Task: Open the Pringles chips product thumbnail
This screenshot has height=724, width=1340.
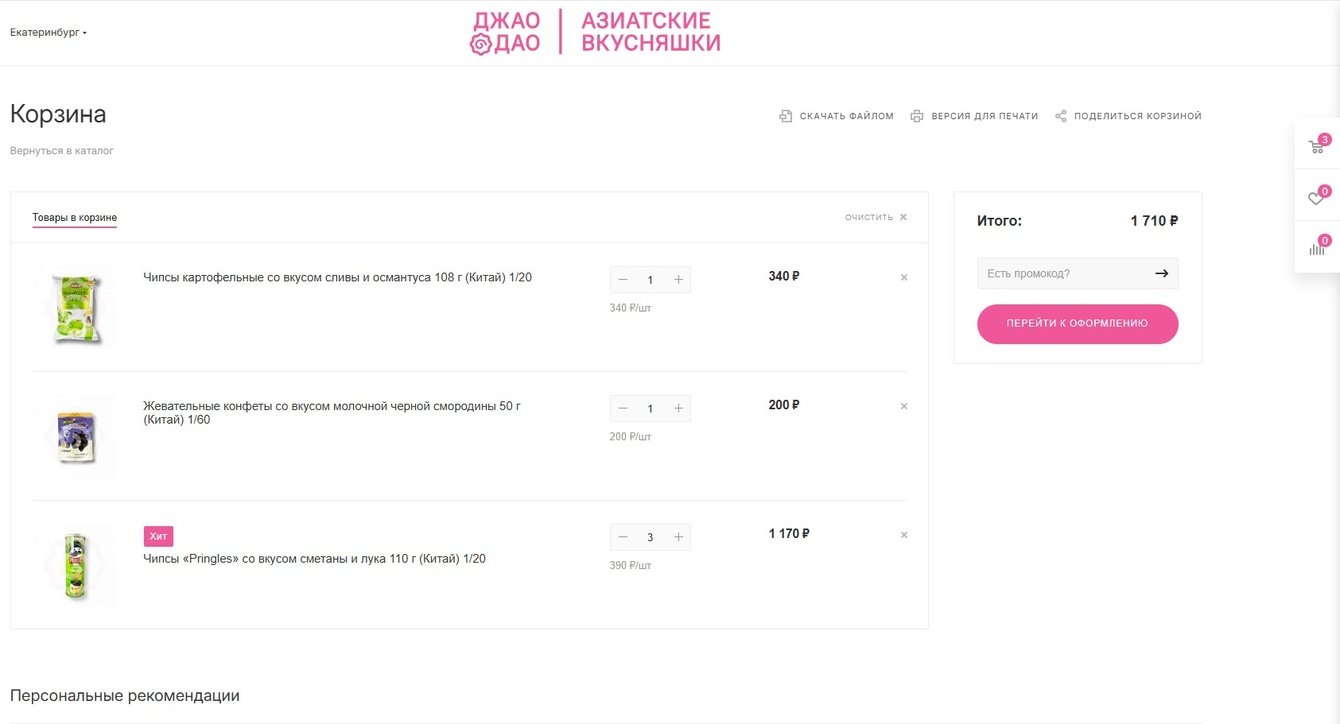Action: tap(75, 565)
